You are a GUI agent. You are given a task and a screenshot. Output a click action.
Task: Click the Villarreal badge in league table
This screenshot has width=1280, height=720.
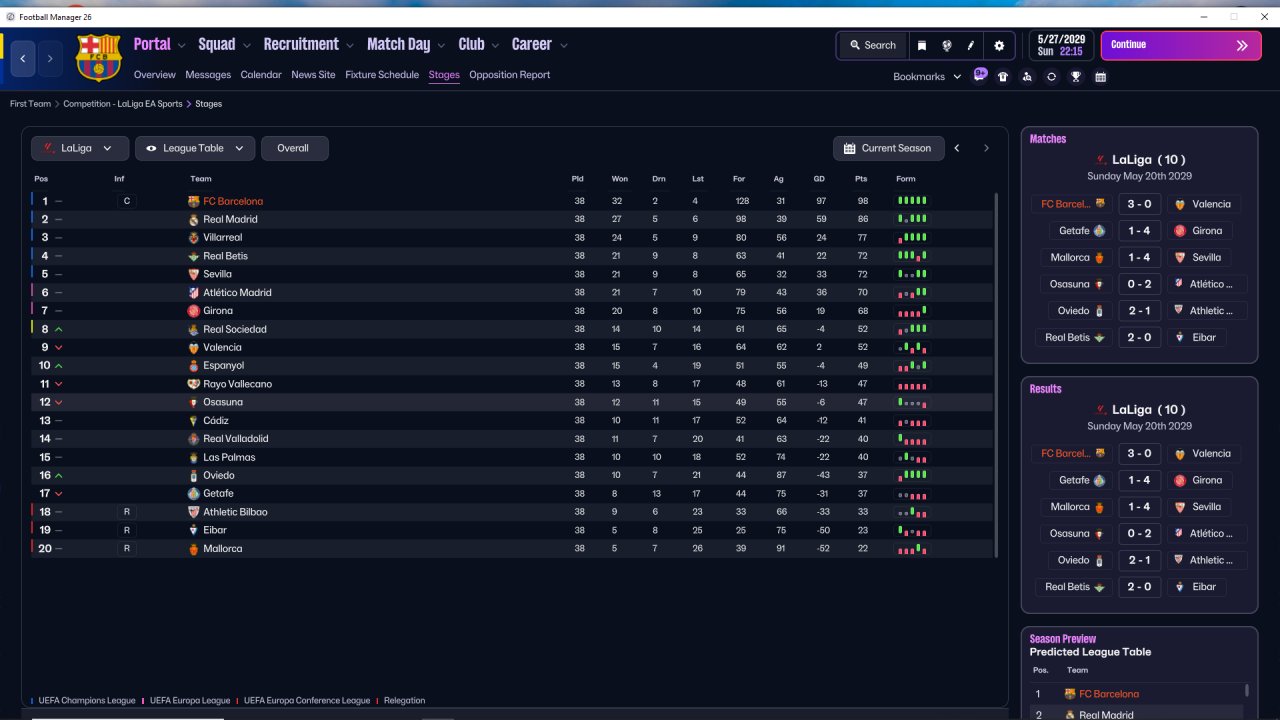(x=194, y=238)
